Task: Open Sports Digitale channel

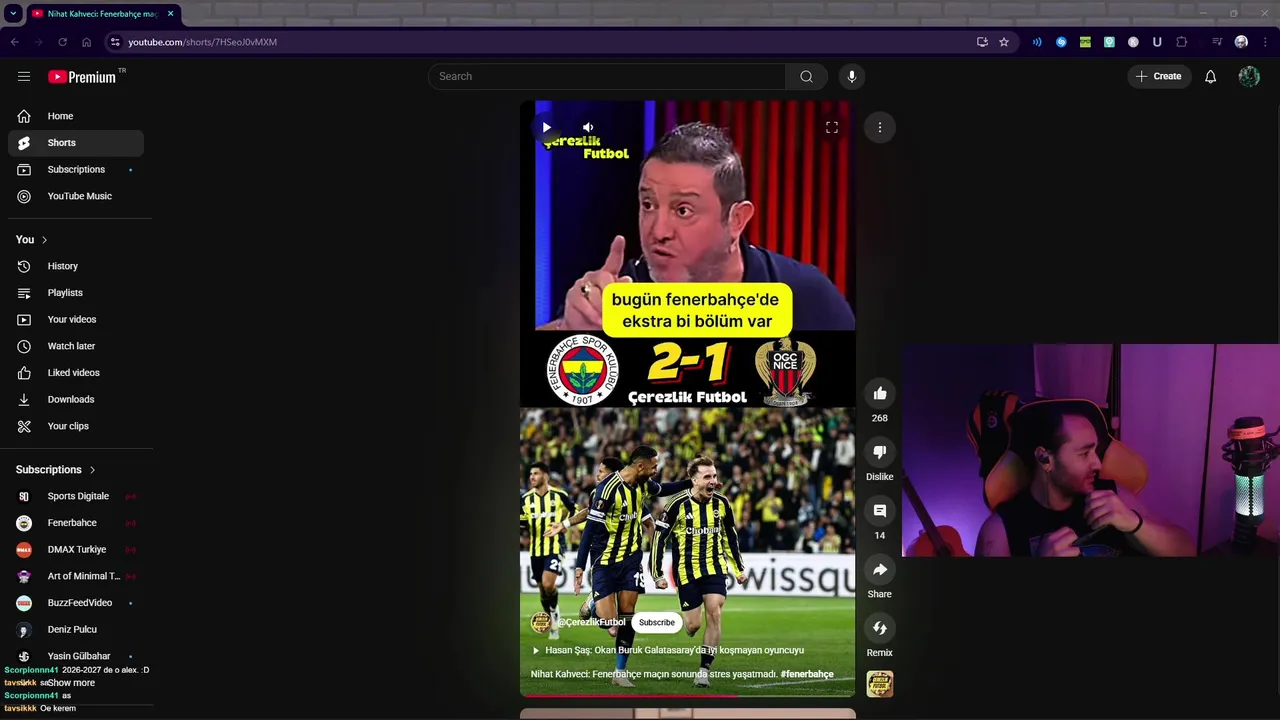Action: 76,496
